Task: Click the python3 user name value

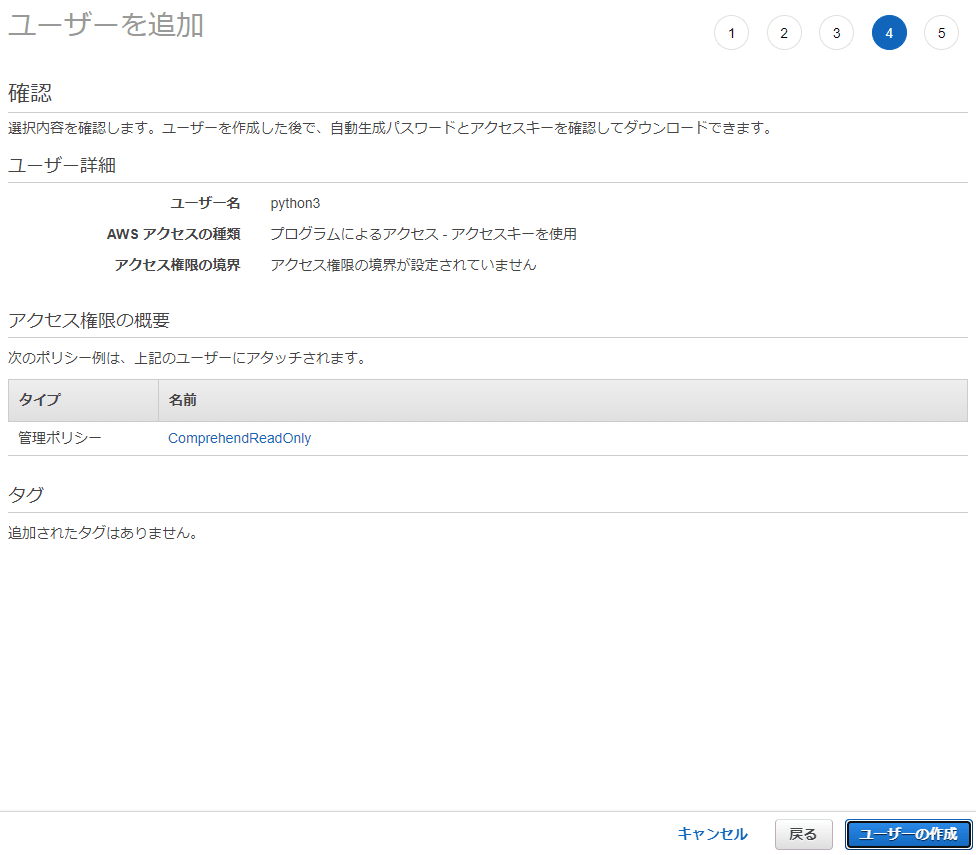Action: (295, 203)
